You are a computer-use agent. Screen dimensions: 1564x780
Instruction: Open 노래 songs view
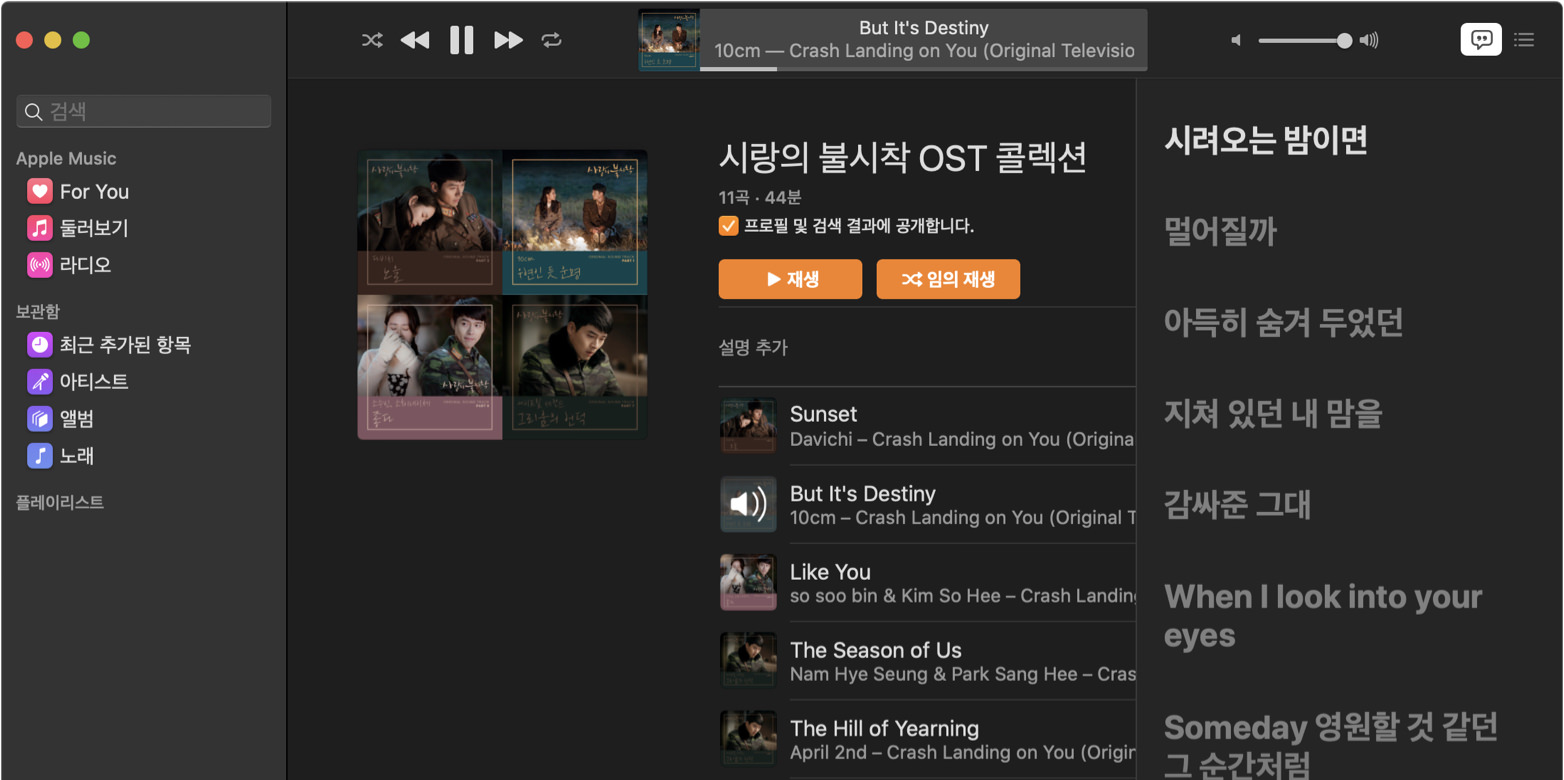77,456
